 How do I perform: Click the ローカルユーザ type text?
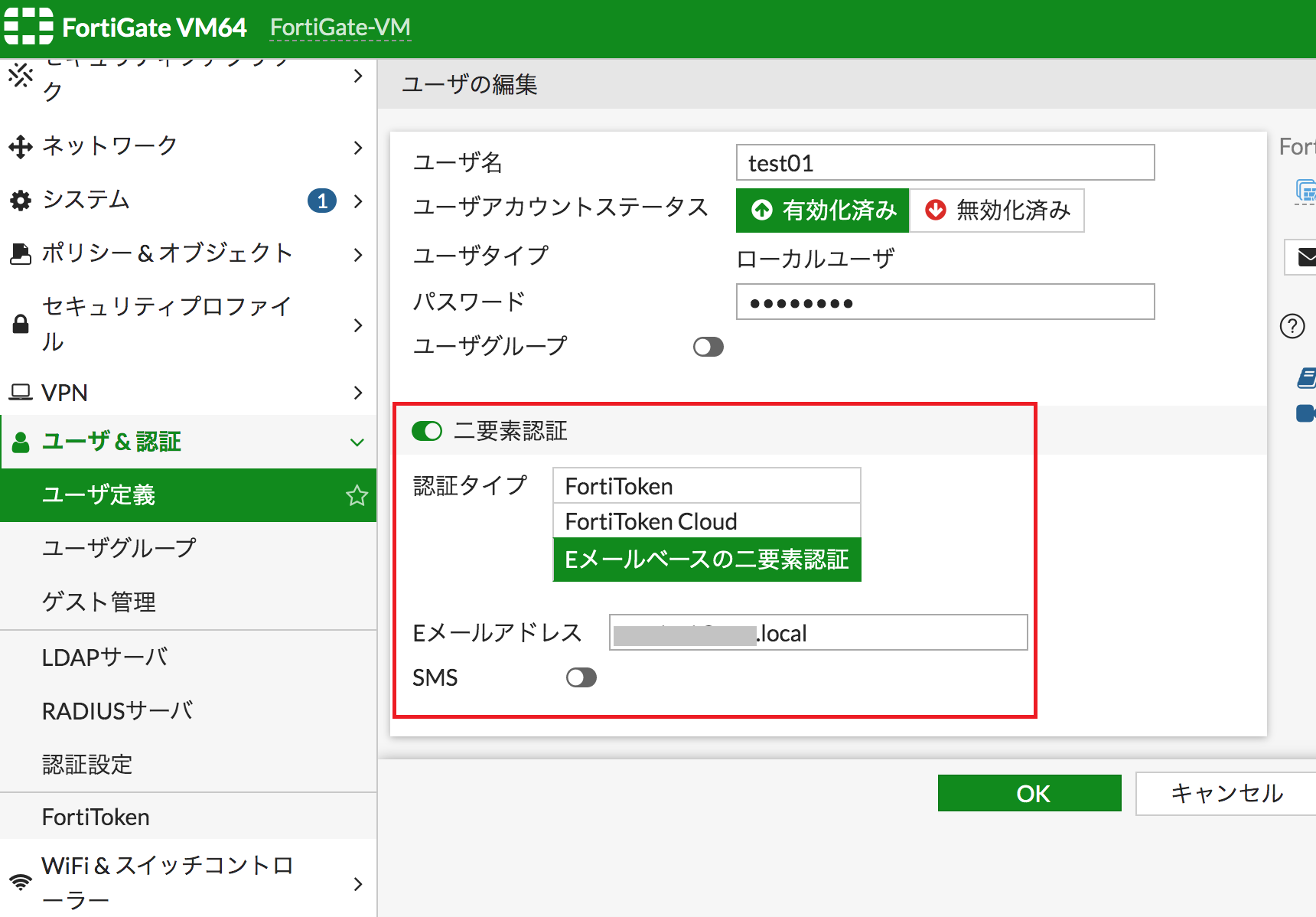(815, 258)
